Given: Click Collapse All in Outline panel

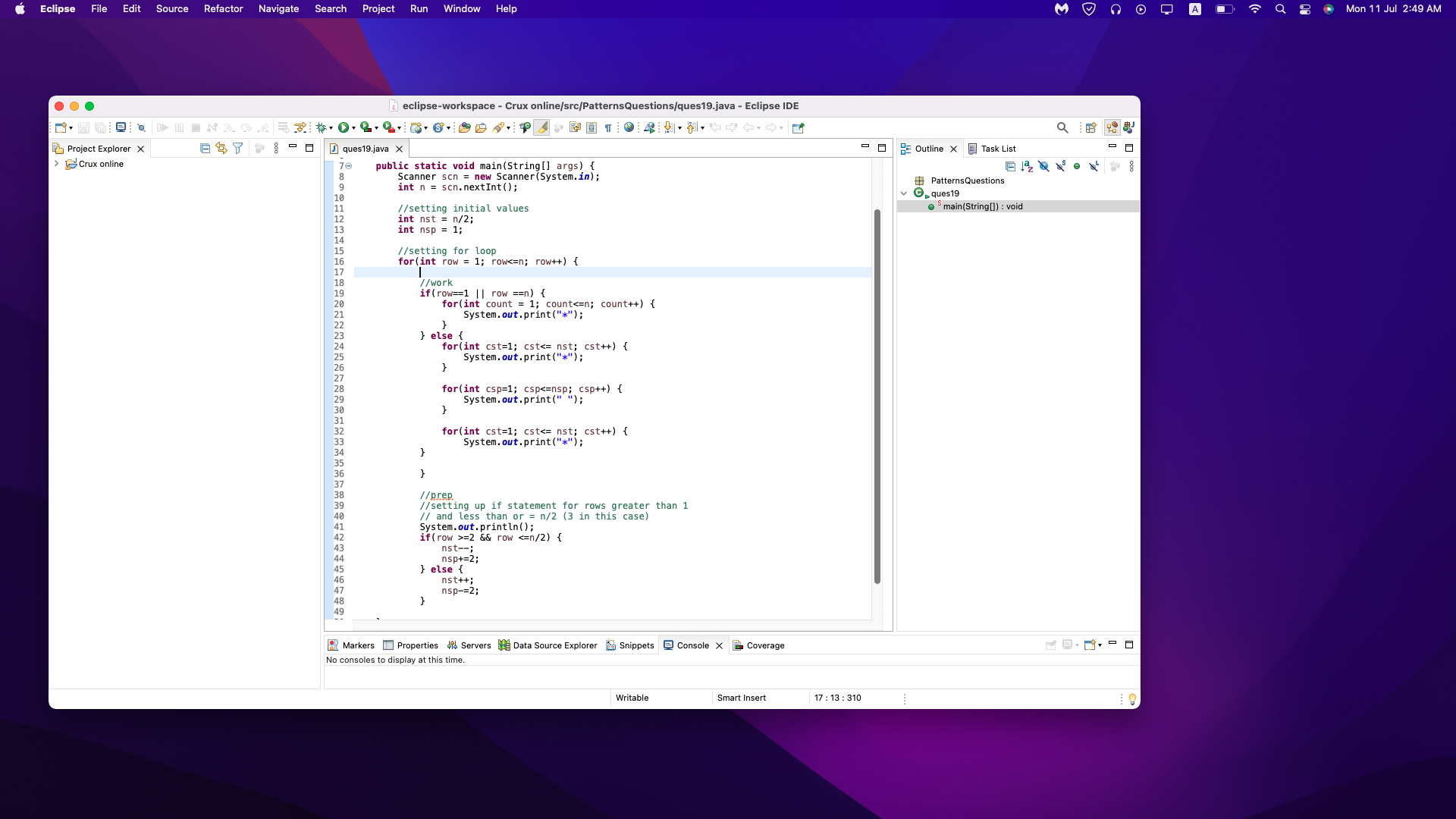Looking at the screenshot, I should click(1010, 166).
